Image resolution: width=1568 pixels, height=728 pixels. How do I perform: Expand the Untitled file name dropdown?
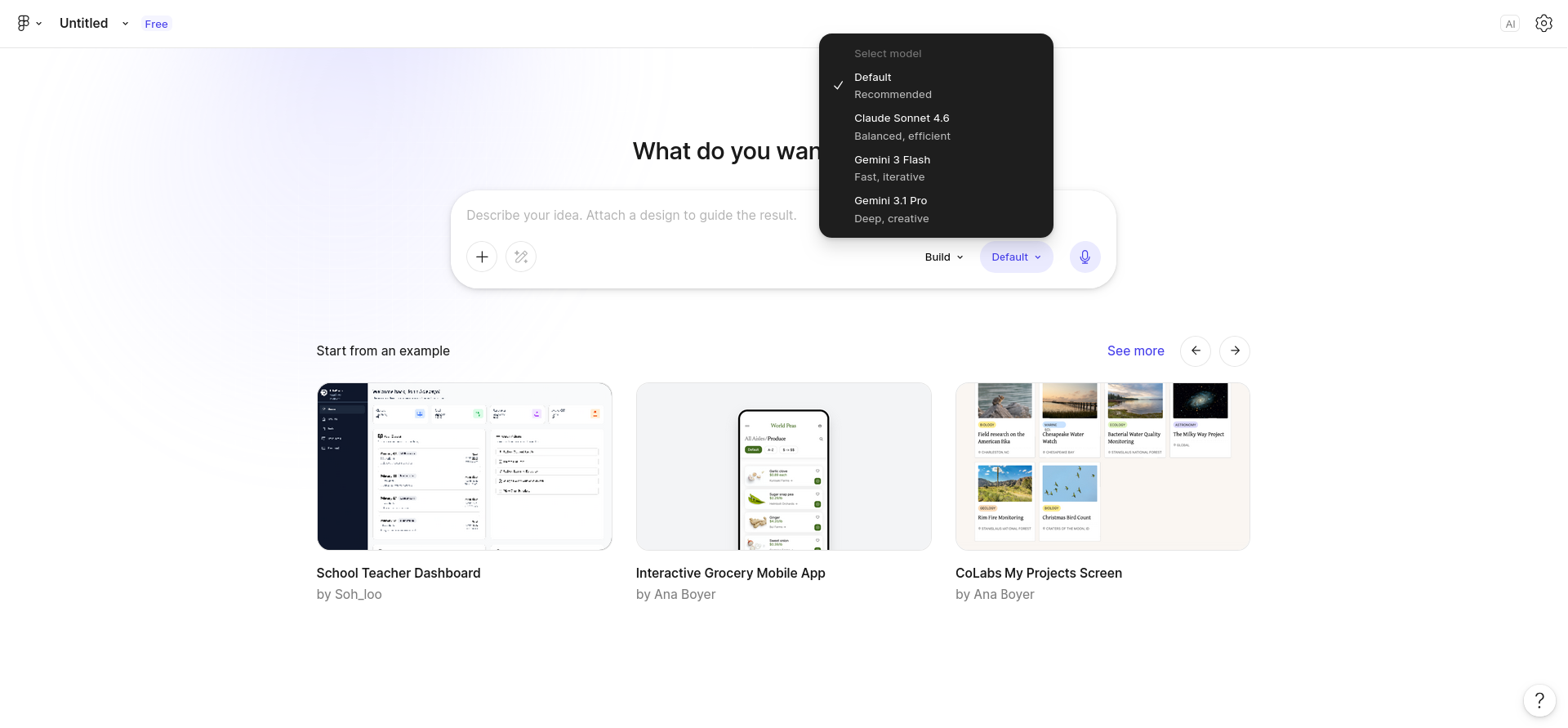(x=125, y=24)
